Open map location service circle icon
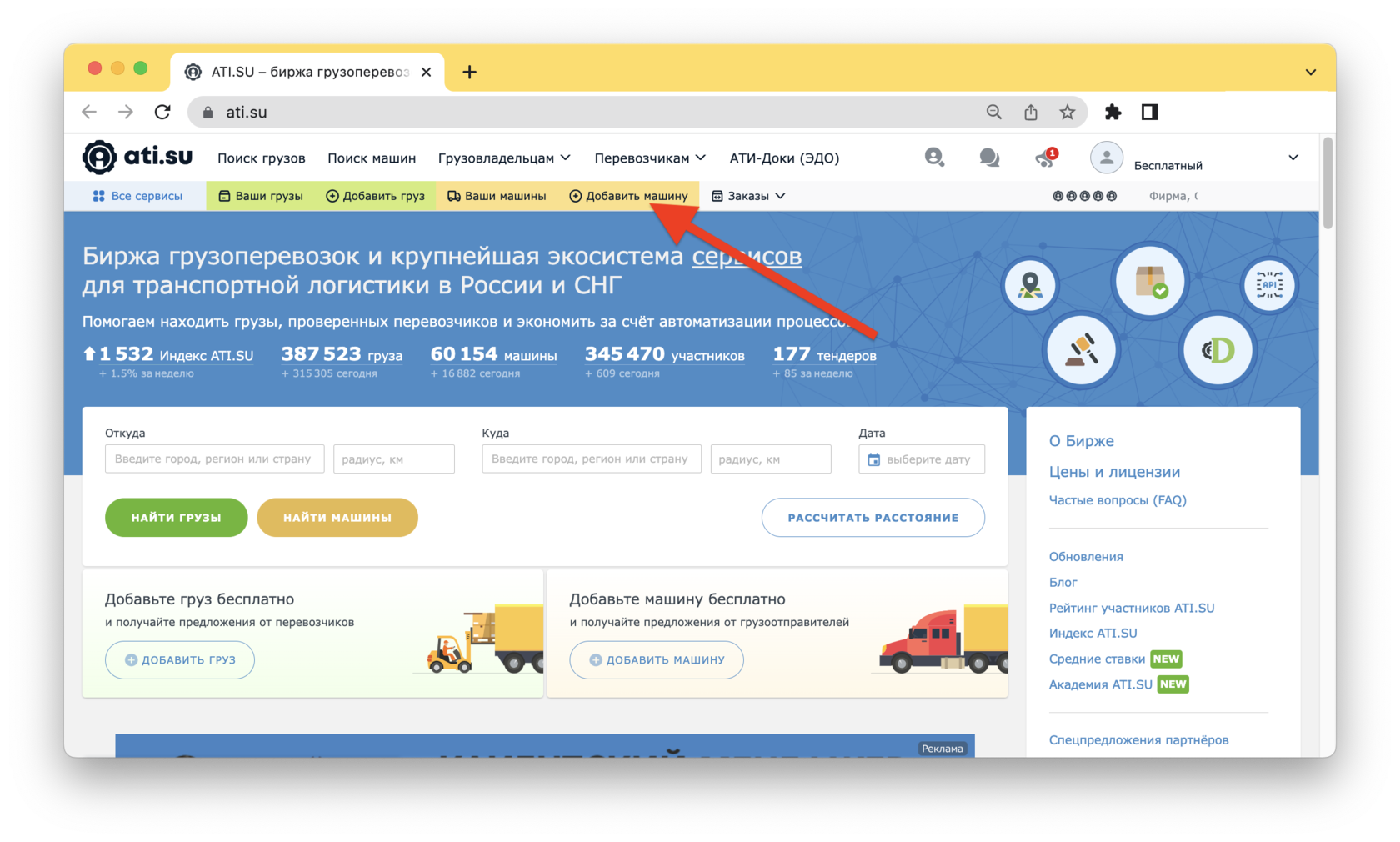The height and width of the screenshot is (842, 1400). [1031, 286]
